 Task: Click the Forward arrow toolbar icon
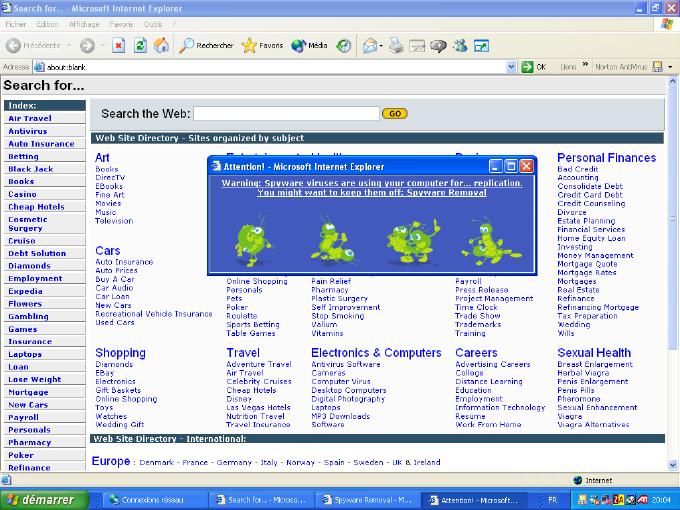[87, 45]
